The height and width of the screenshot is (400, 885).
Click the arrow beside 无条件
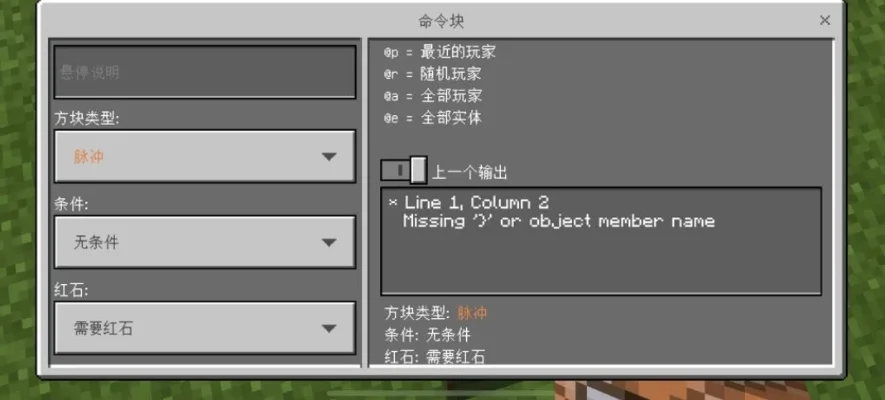pos(328,243)
